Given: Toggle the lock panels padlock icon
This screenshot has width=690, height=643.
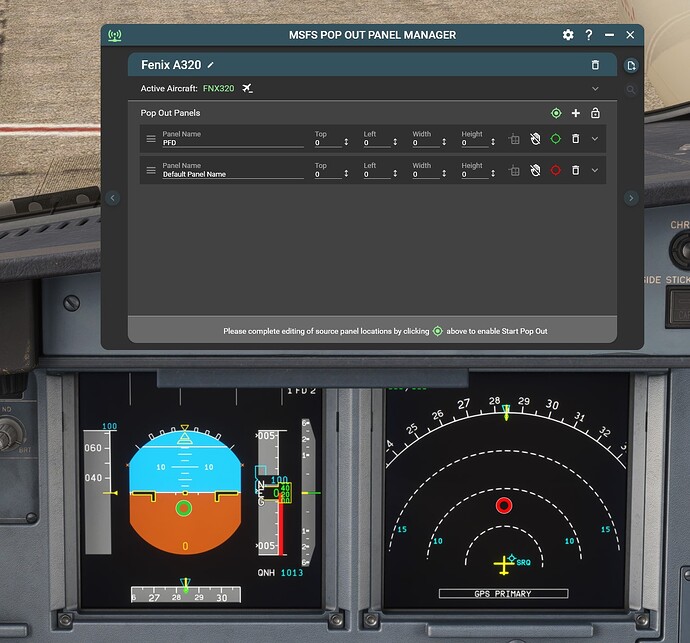Looking at the screenshot, I should pos(595,113).
